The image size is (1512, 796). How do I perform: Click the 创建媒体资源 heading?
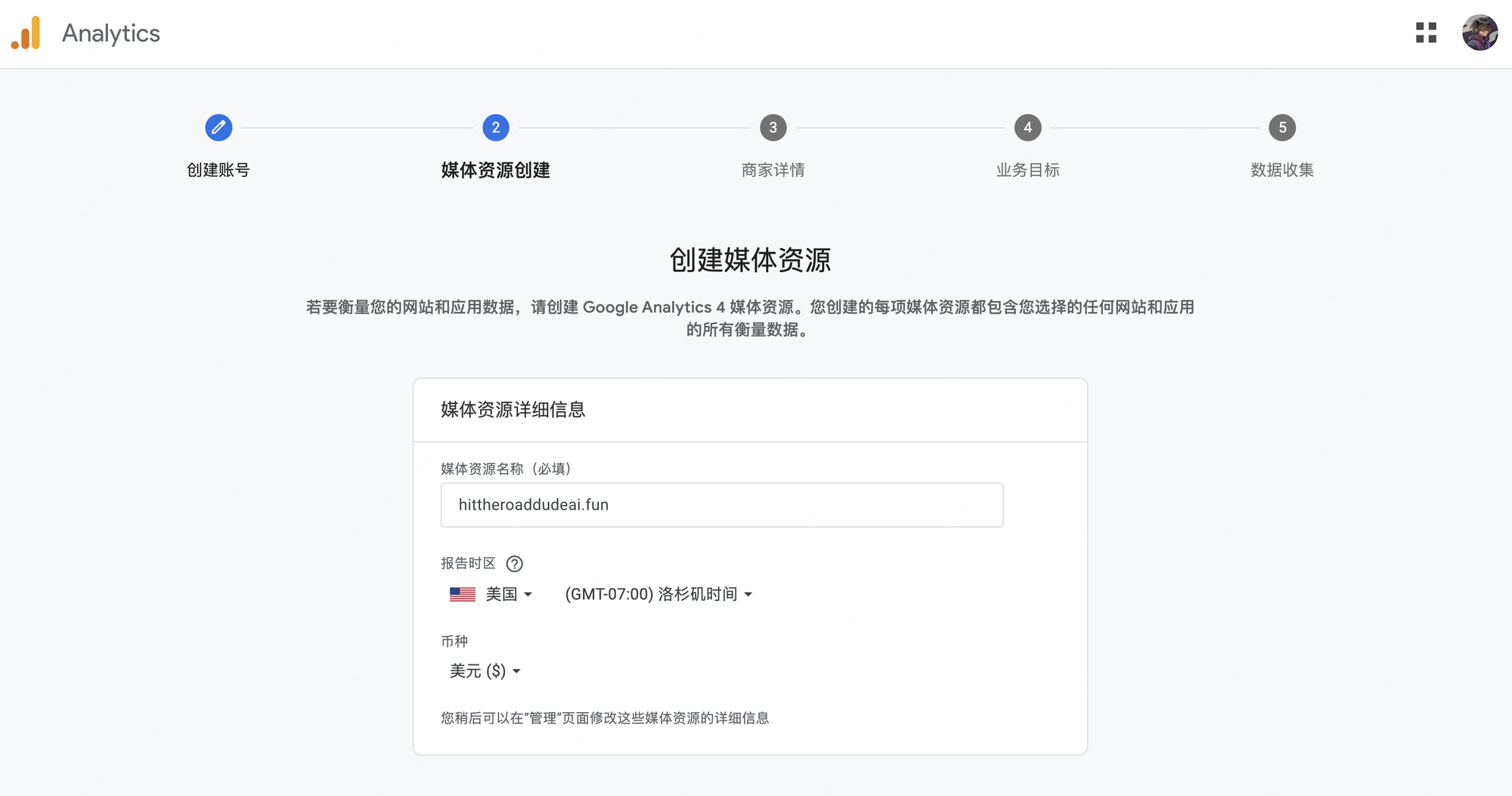click(750, 260)
